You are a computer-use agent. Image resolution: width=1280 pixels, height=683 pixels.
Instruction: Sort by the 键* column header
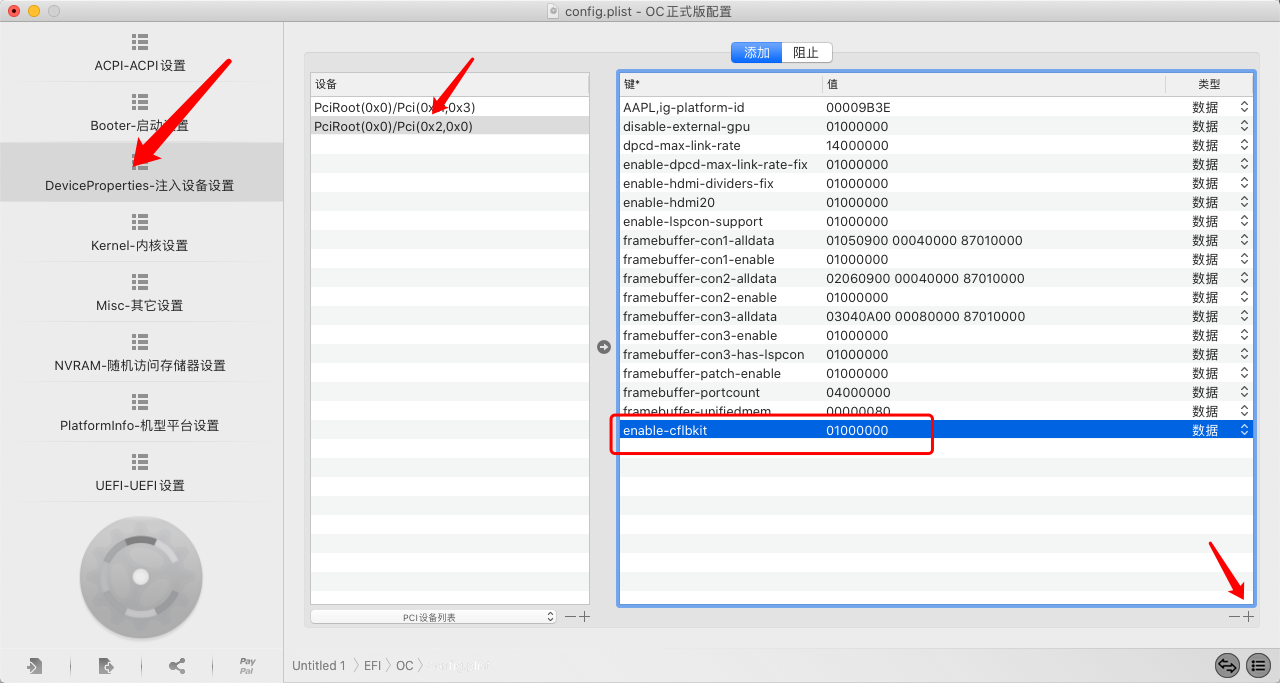coord(721,84)
